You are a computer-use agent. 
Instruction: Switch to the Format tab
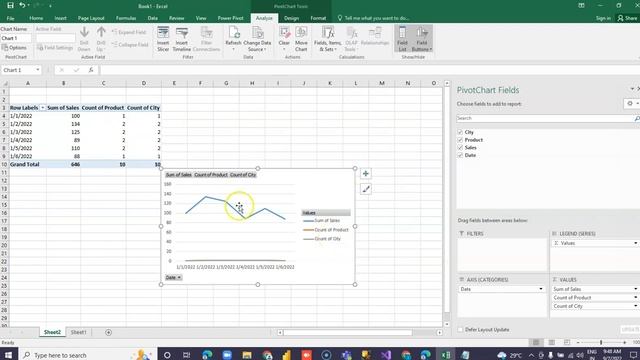click(318, 18)
